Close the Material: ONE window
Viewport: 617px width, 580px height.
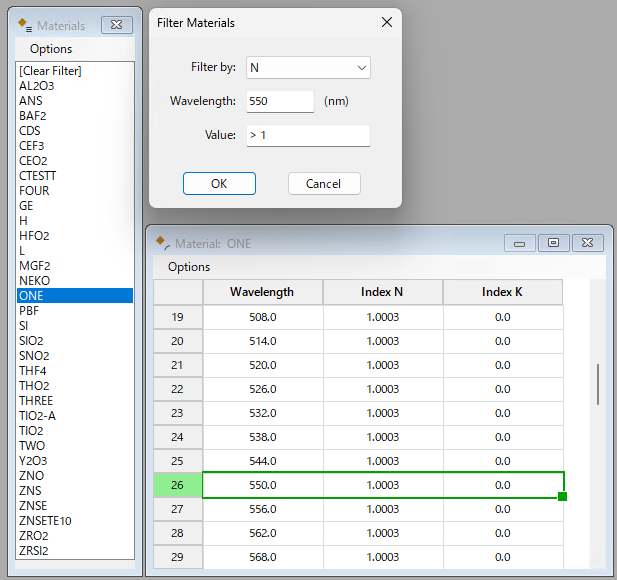coord(587,243)
